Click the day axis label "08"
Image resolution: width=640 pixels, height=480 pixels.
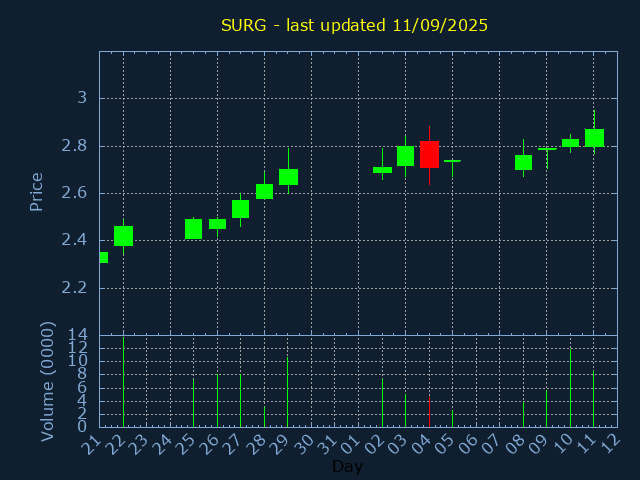click(x=514, y=443)
